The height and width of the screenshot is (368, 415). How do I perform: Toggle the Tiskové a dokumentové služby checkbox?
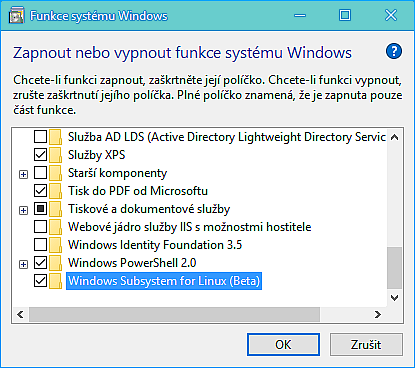[x=40, y=209]
